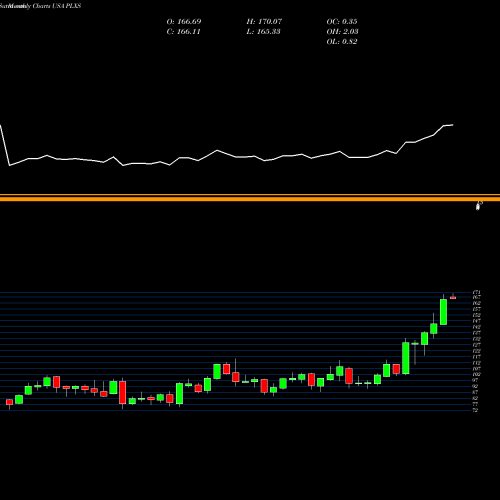Image resolution: width=500 pixels, height=500 pixels.
Task: Click the low price text 'L: 165.33'
Action: point(263,32)
